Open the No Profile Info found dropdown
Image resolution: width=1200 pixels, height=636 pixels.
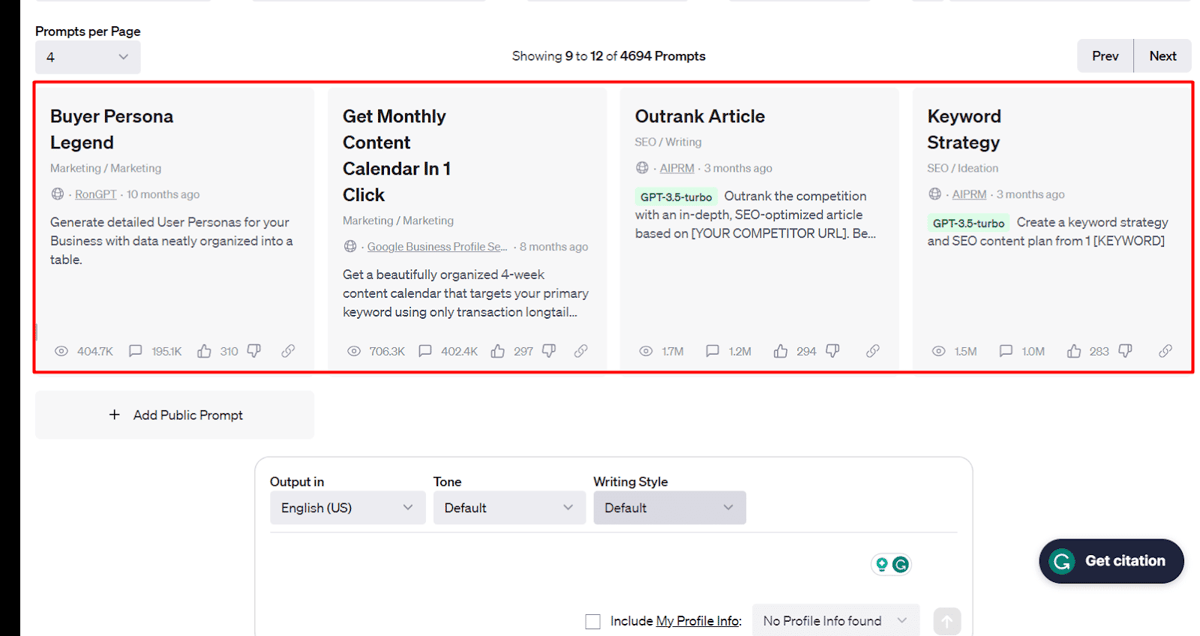click(835, 621)
